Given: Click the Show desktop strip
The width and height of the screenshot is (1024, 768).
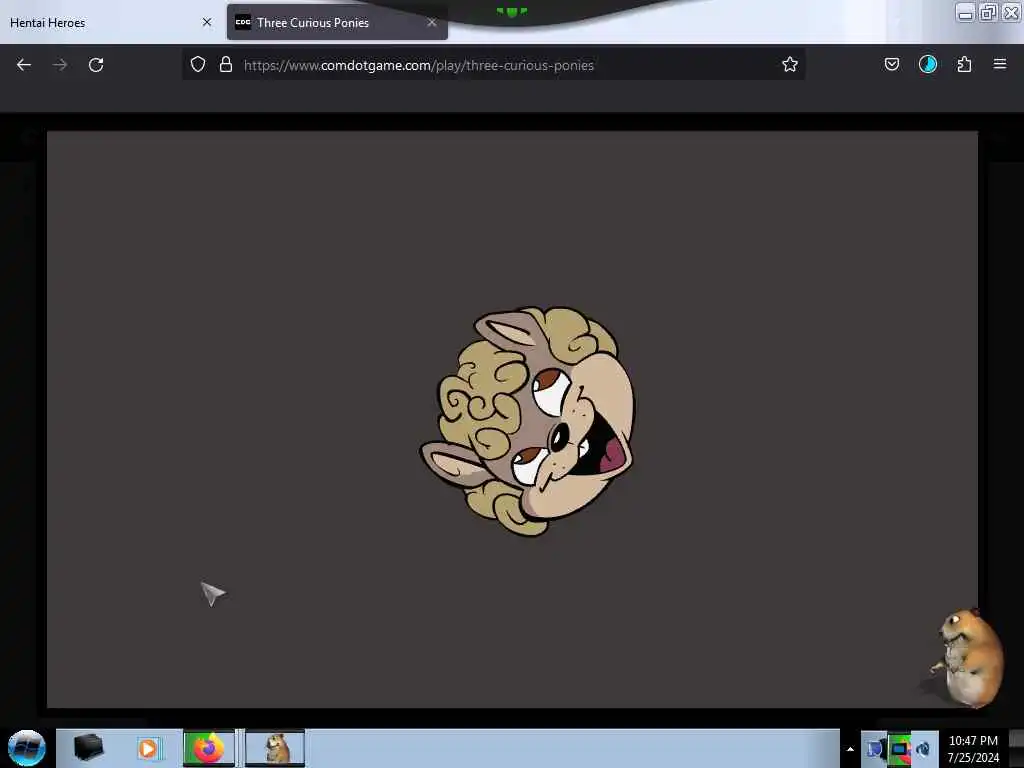Looking at the screenshot, I should 1016,748.
